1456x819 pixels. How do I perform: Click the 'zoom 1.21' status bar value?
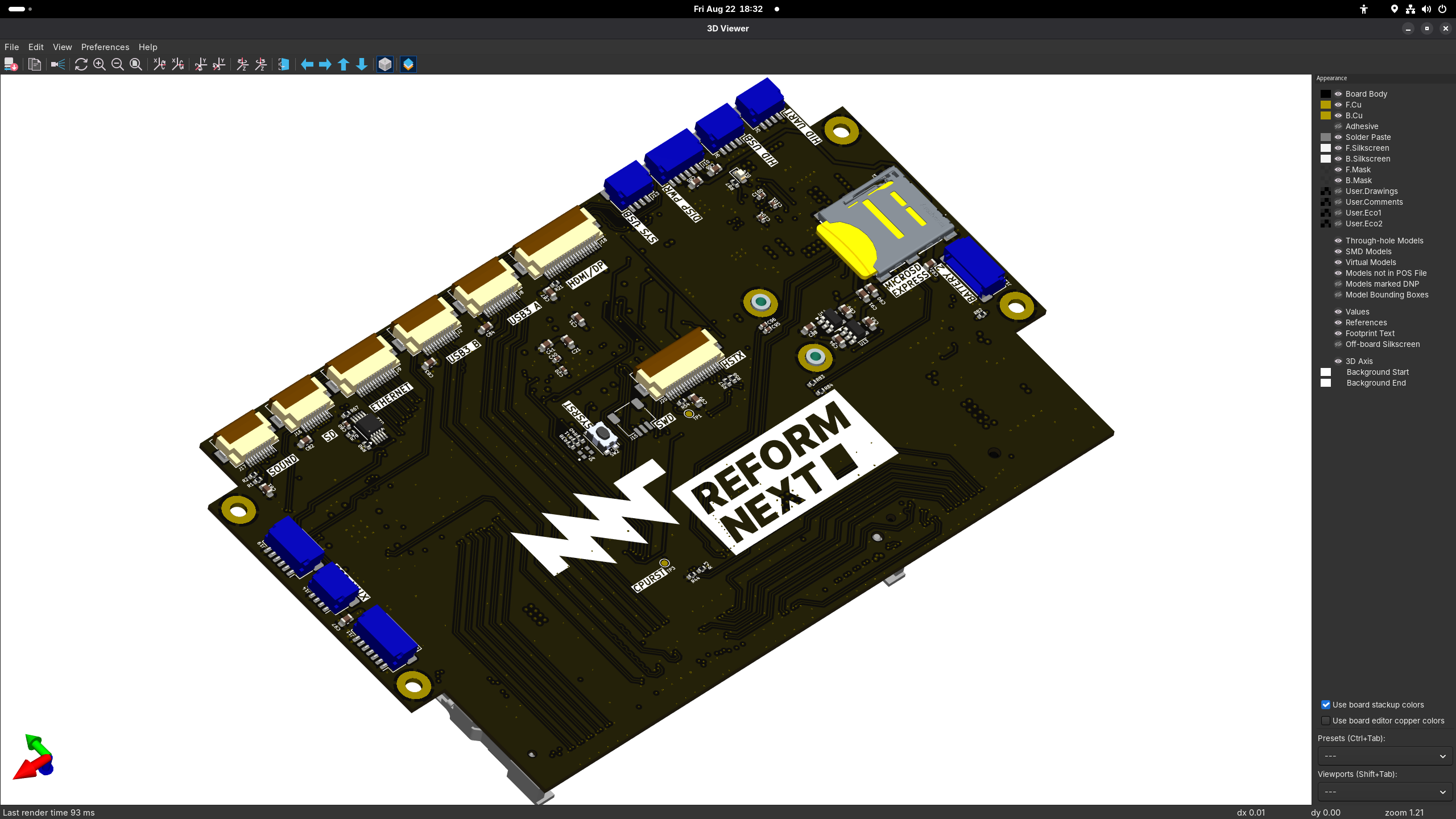pyautogui.click(x=1404, y=813)
